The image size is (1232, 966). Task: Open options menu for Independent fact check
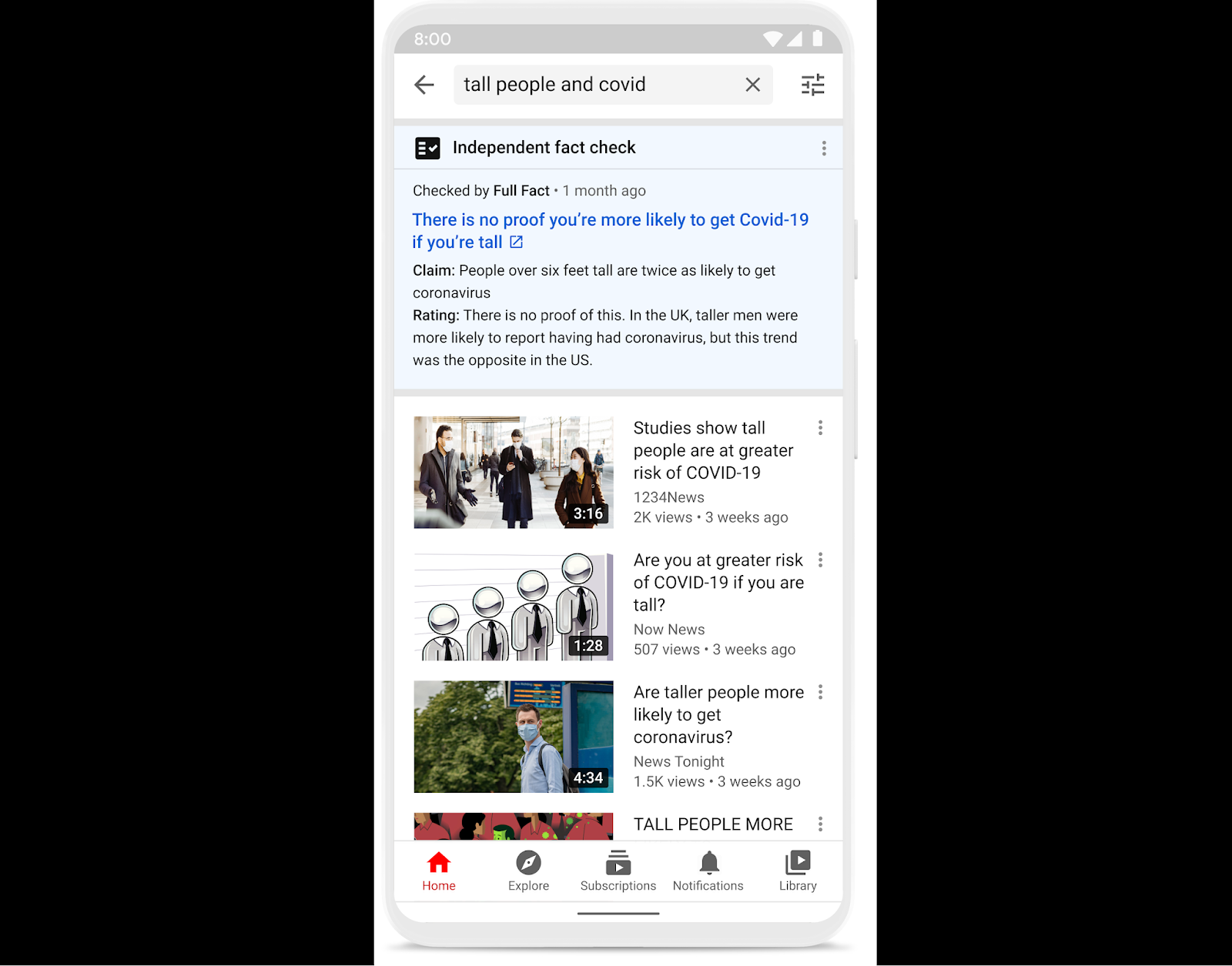point(824,148)
